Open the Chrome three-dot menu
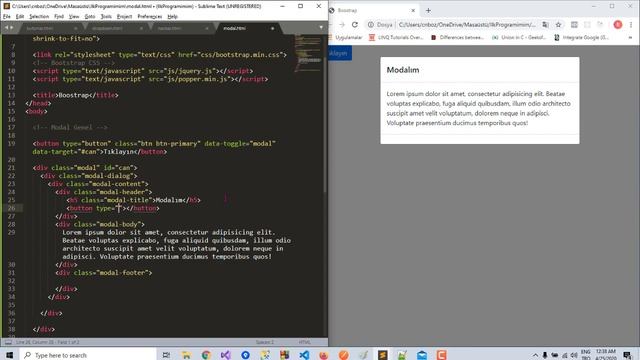Screen dimensions: 640x360 point(631,24)
